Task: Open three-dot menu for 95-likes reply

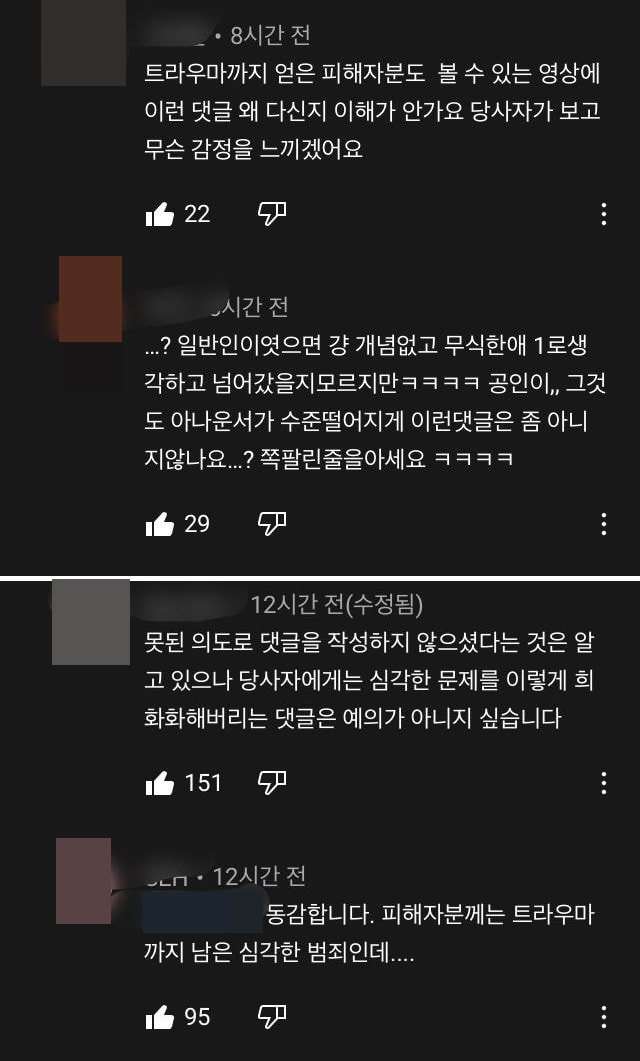Action: pyautogui.click(x=603, y=1016)
